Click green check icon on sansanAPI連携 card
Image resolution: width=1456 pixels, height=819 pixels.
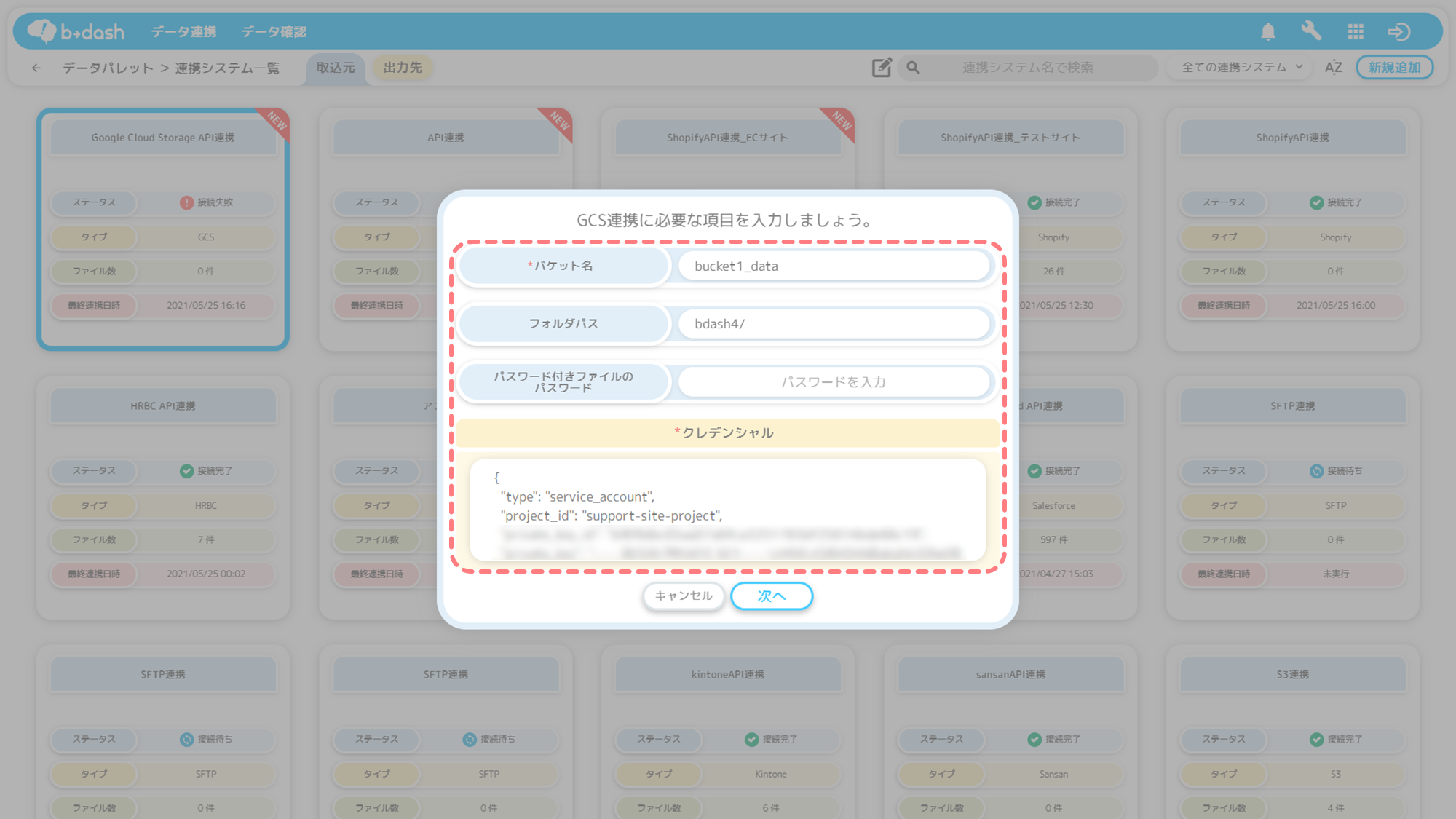1034,740
